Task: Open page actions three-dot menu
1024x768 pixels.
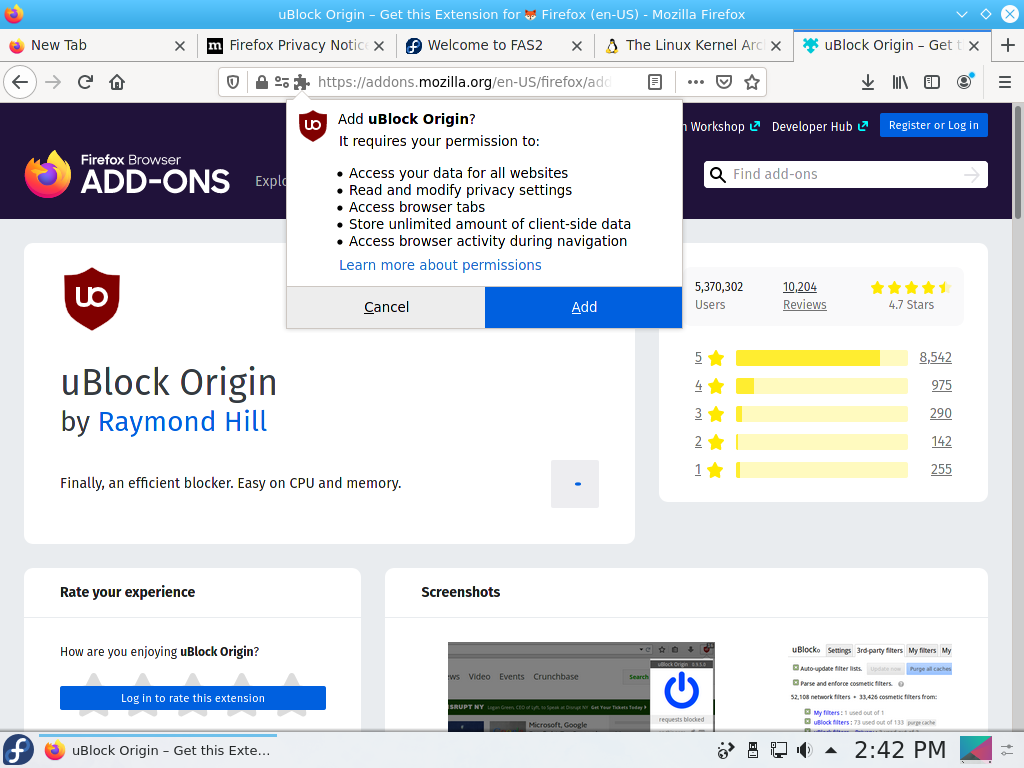Action: (696, 82)
